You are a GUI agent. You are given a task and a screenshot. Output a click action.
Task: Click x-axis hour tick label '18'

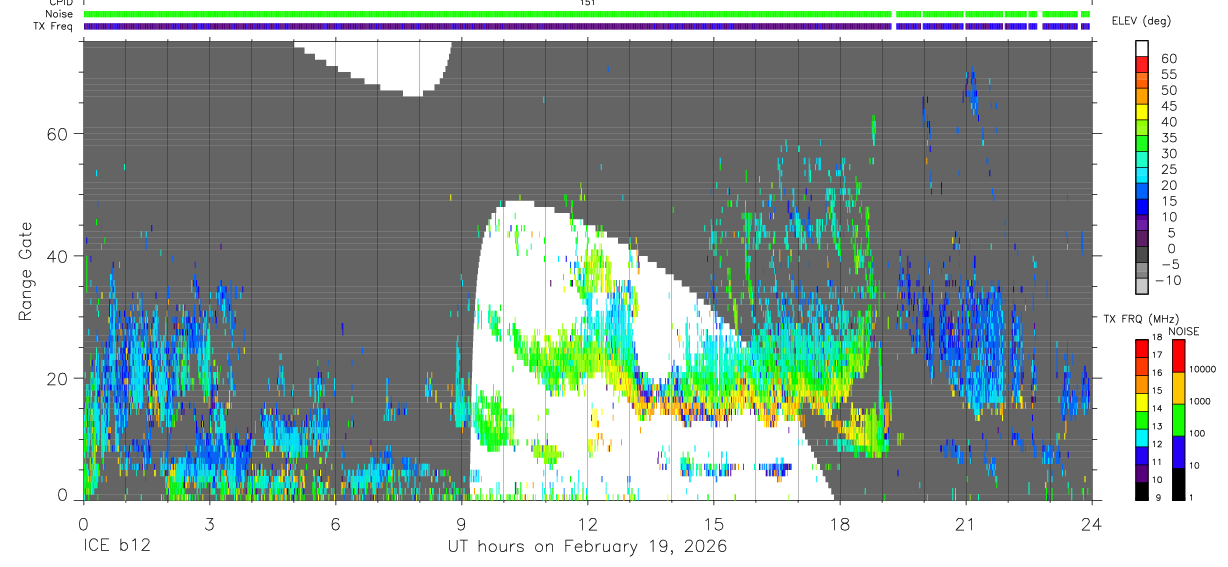tap(839, 523)
